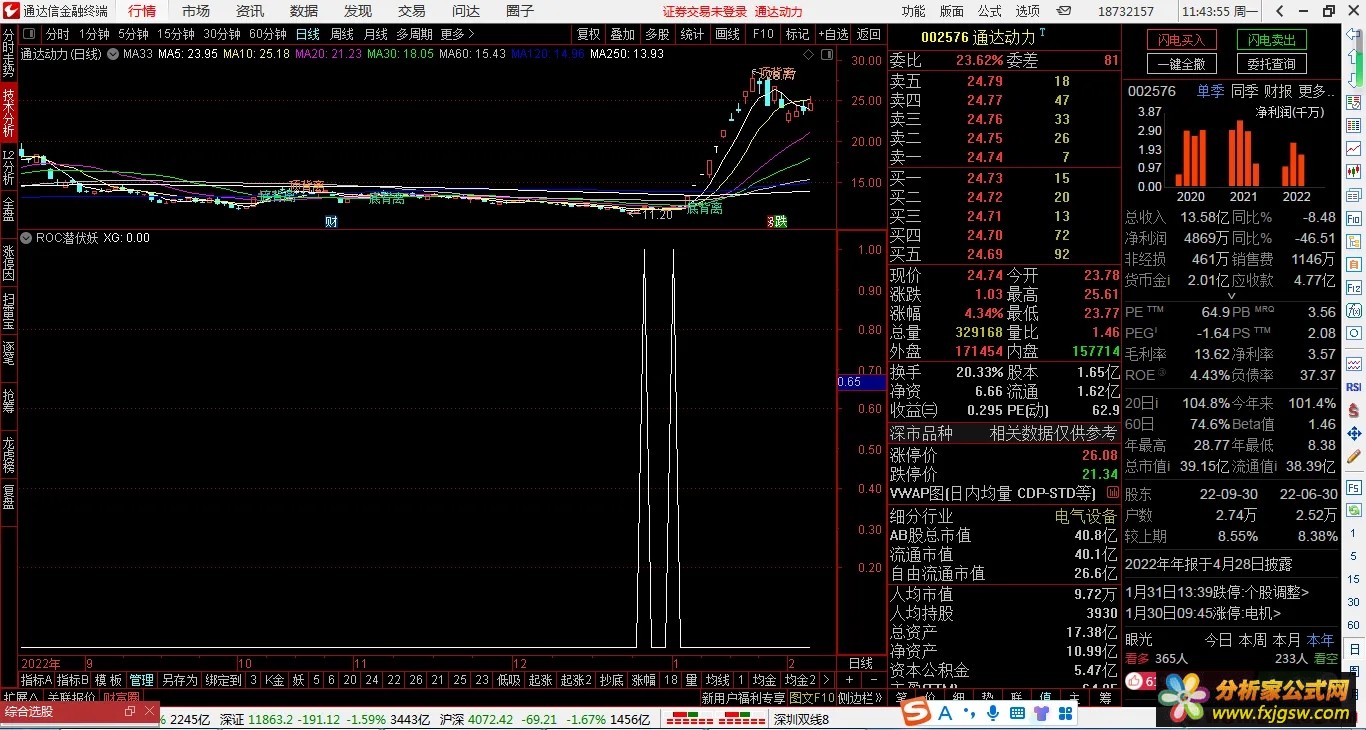Select the 管理 indicator tab
Viewport: 1366px width, 730px height.
(141, 680)
